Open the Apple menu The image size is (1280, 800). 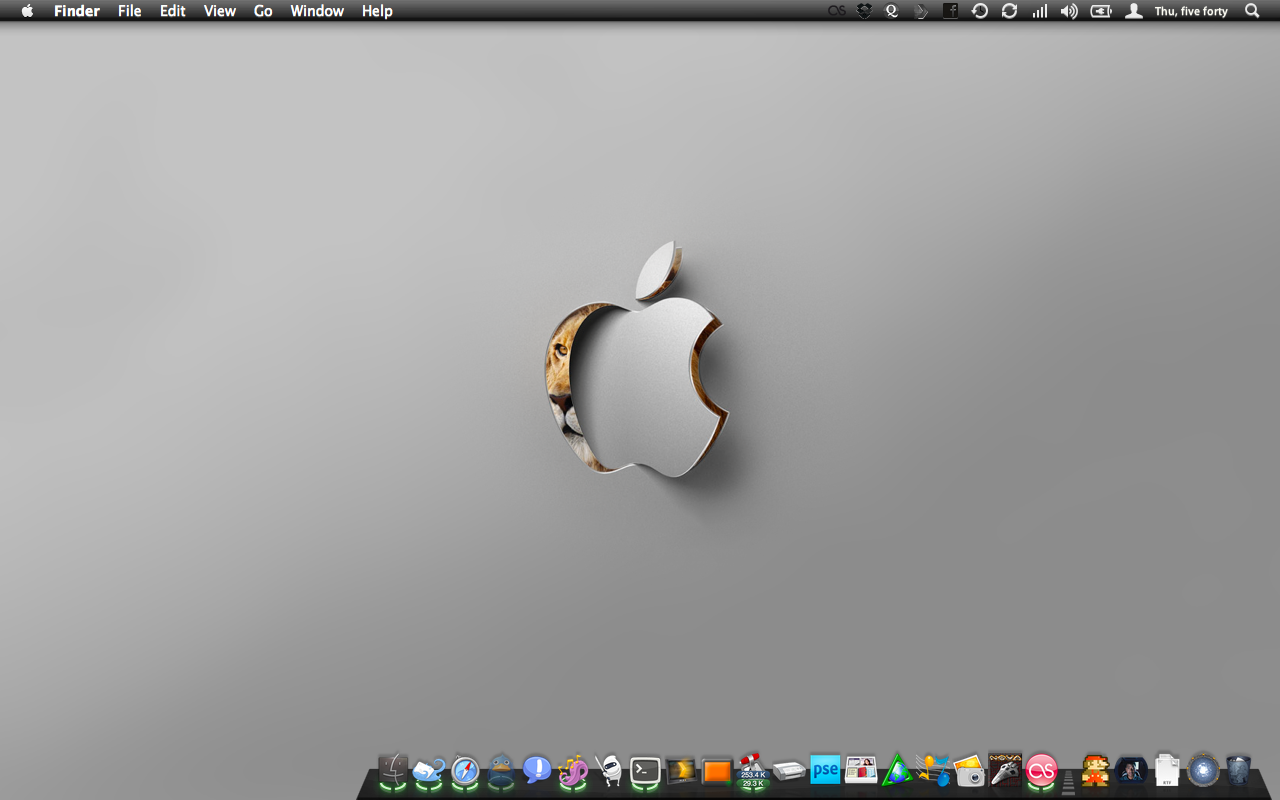tap(27, 11)
